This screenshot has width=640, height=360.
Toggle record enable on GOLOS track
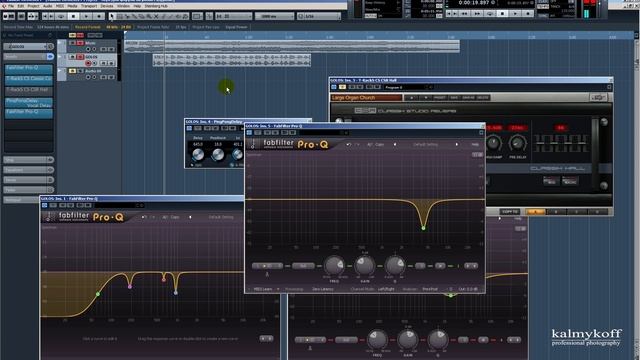pos(88,63)
